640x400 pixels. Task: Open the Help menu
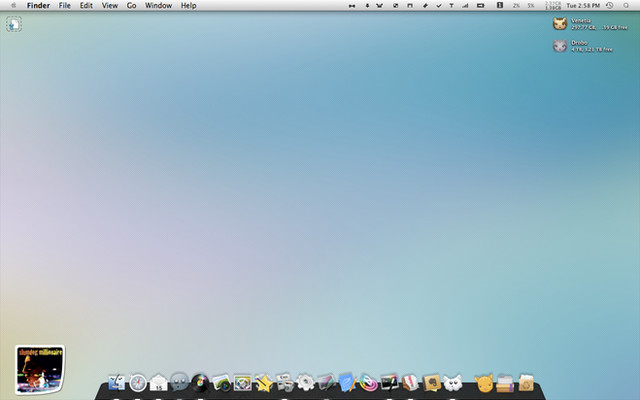click(189, 5)
